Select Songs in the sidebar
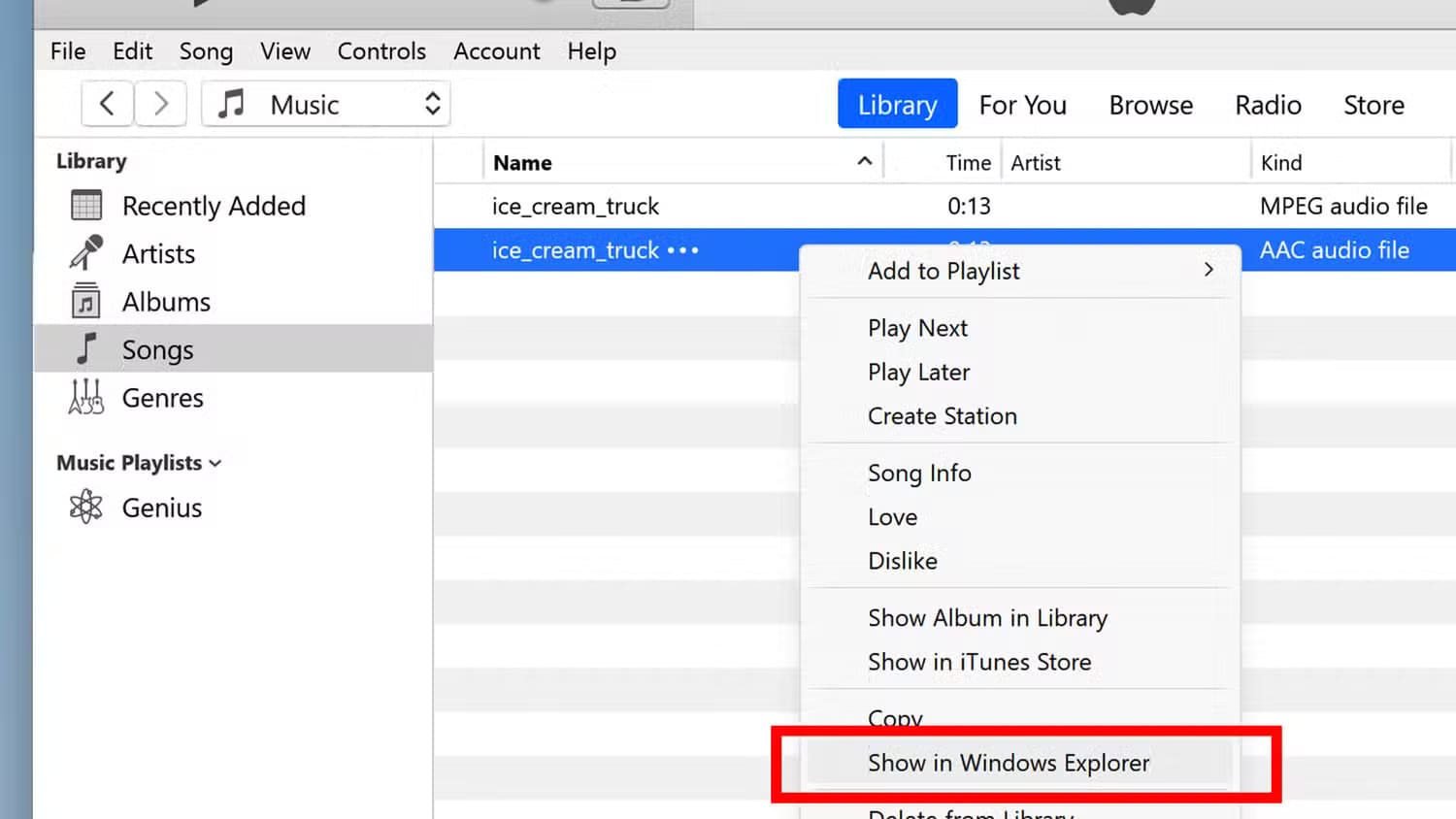The image size is (1456, 819). pyautogui.click(x=233, y=348)
